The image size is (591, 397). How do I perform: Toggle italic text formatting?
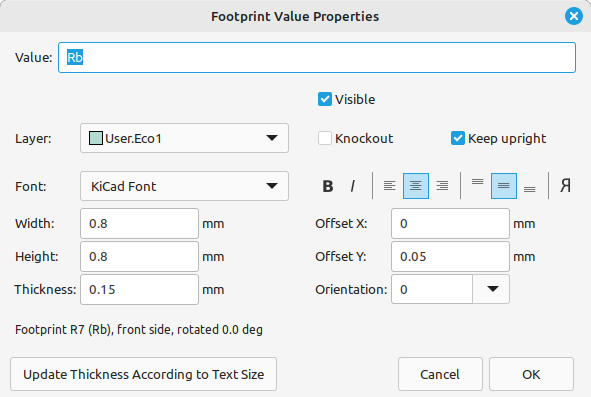pos(352,186)
